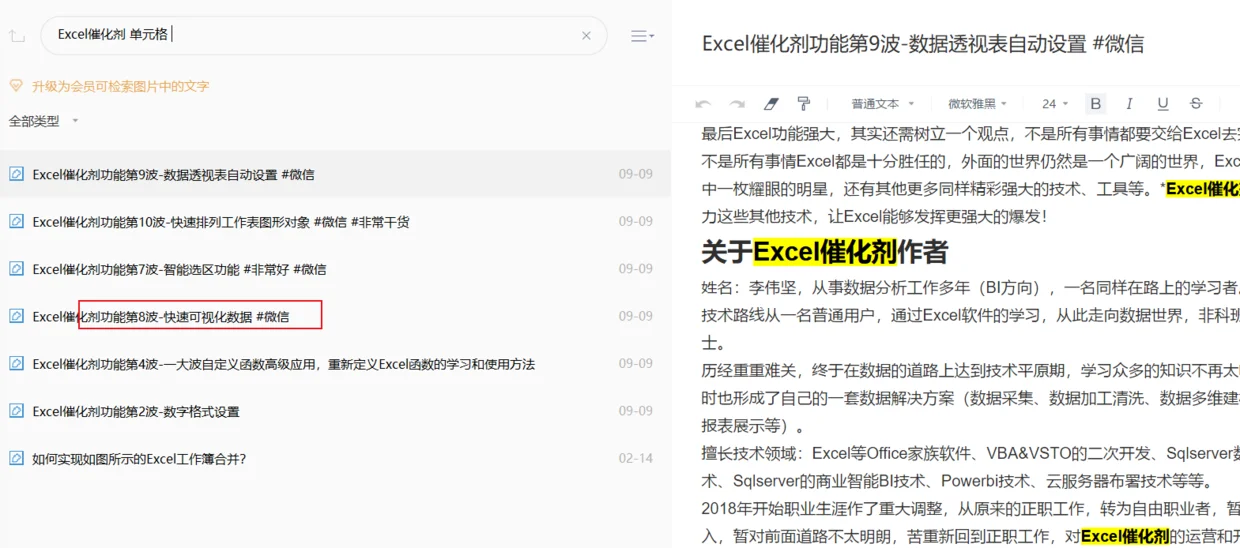This screenshot has height=548, width=1240.
Task: Open the list view options menu icon
Action: 642,36
